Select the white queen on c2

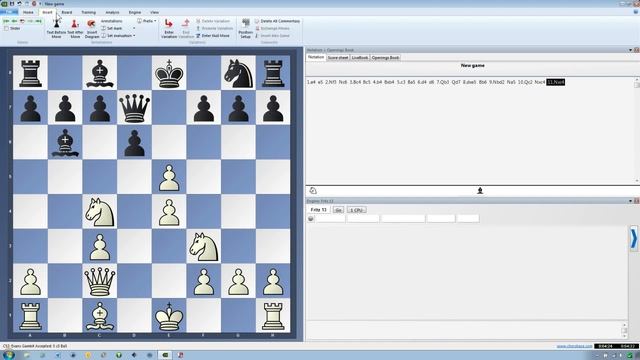(x=100, y=281)
